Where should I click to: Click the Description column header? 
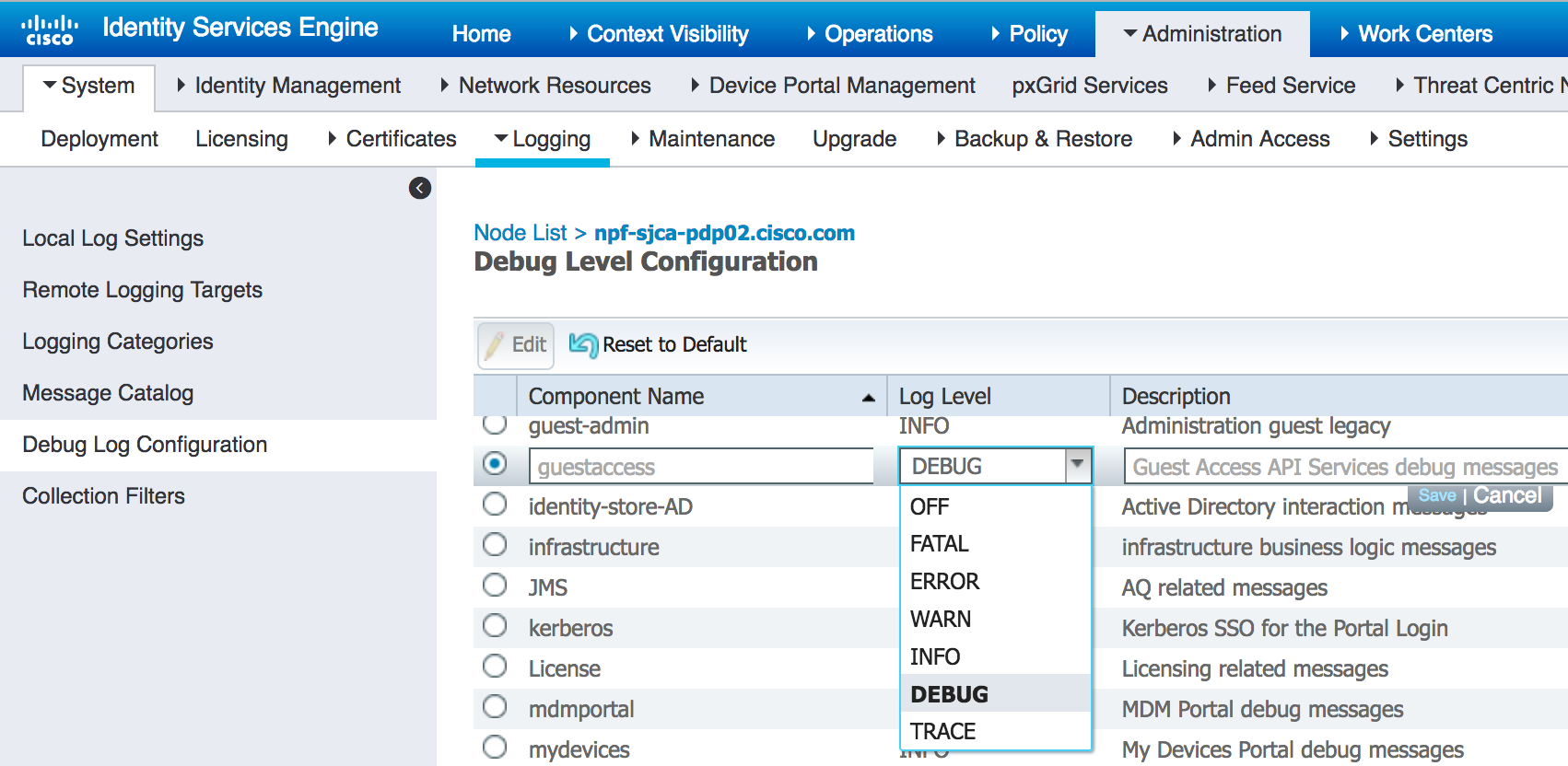point(1340,396)
